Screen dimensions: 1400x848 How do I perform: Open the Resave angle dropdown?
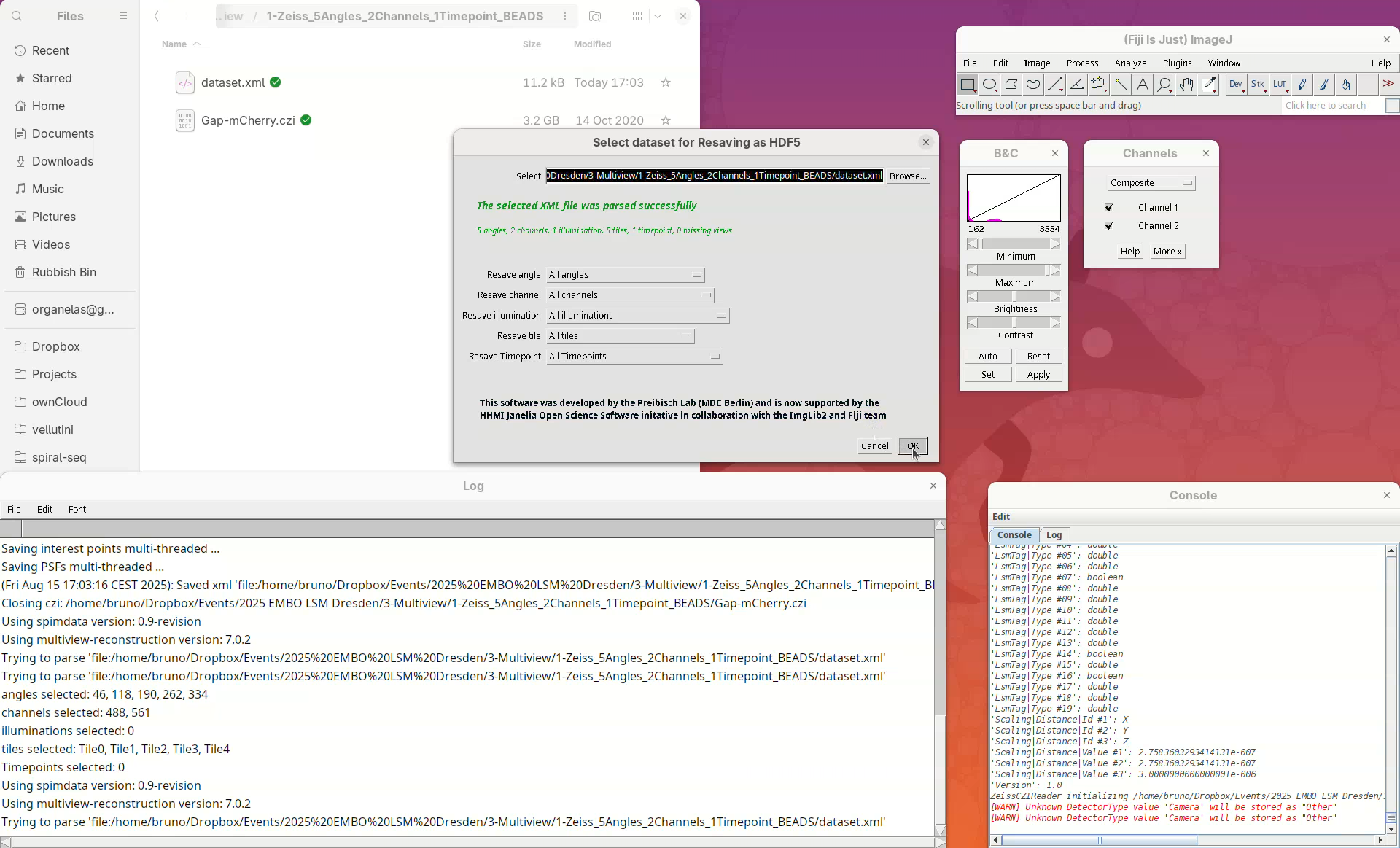pos(626,275)
